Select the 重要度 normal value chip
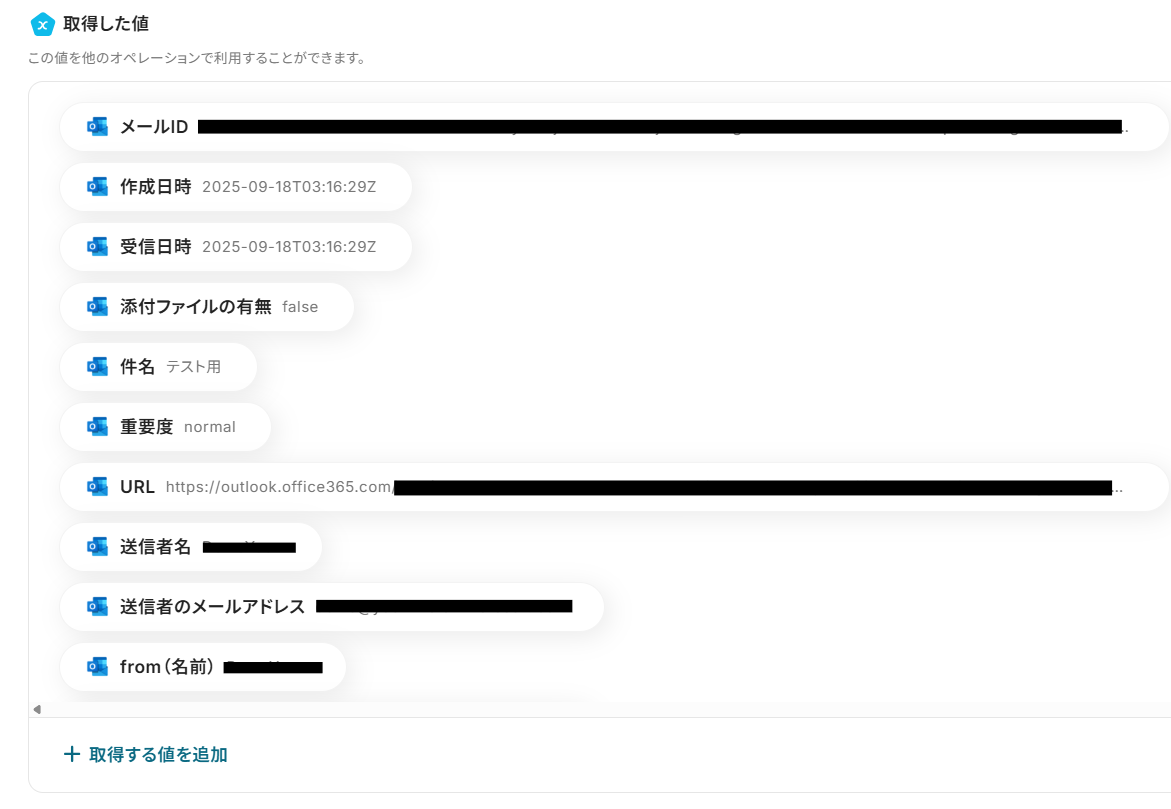The image size is (1171, 809). [x=165, y=427]
